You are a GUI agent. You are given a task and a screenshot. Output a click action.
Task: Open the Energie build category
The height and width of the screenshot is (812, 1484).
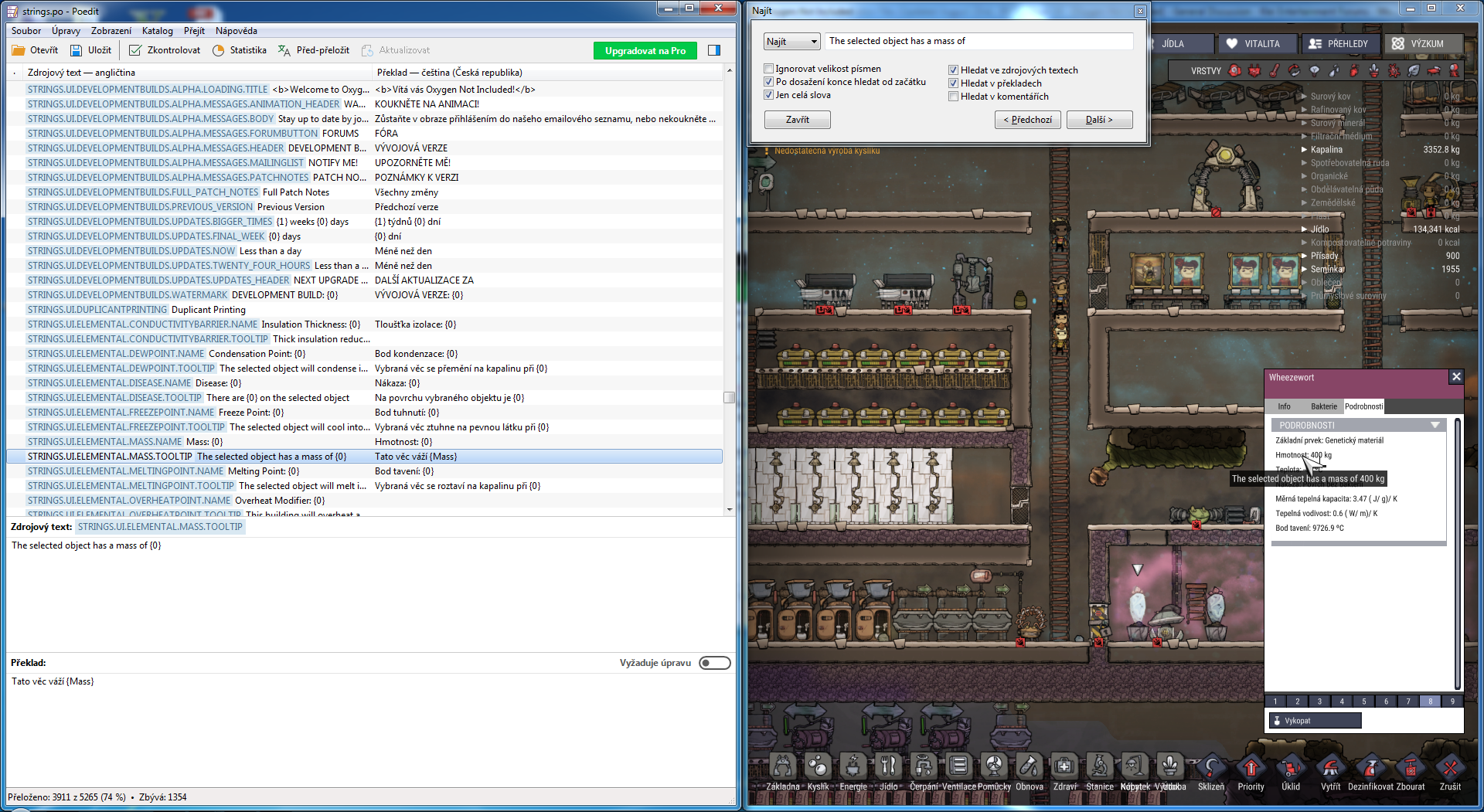853,769
